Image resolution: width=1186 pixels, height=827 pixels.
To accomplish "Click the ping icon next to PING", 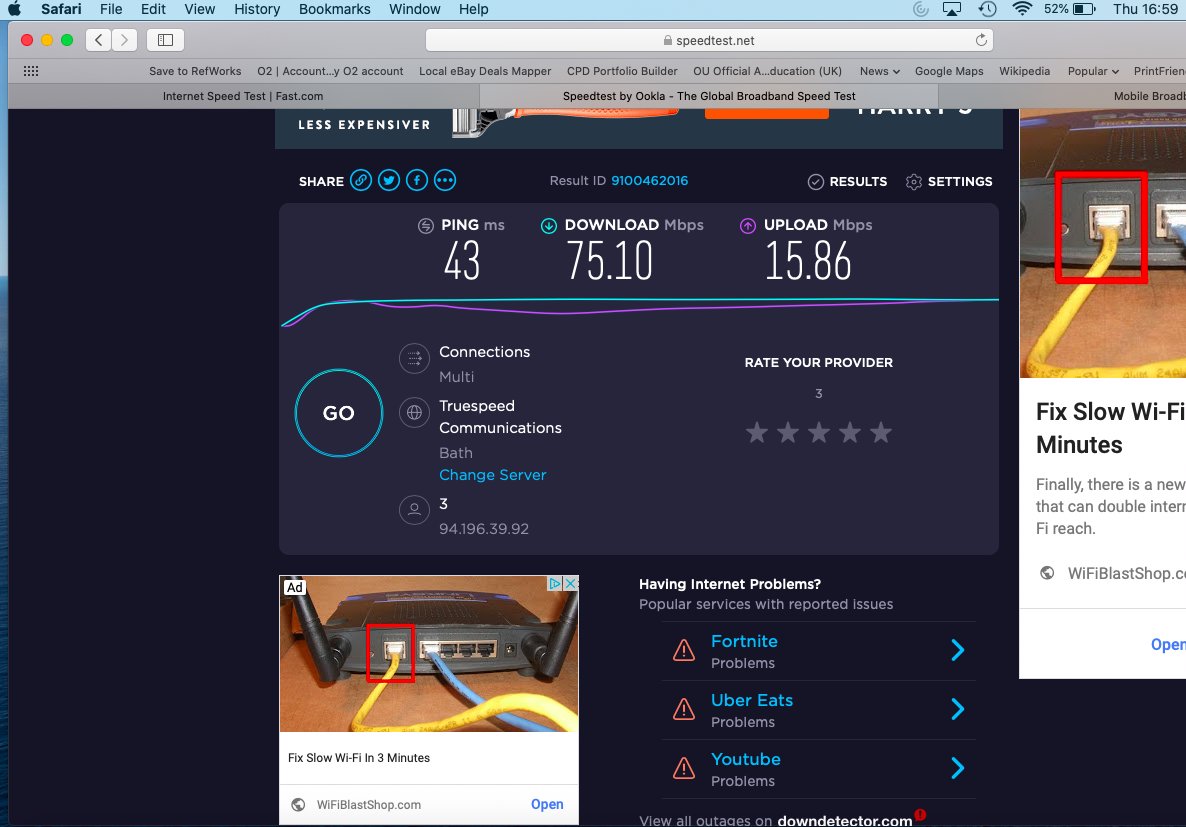I will [426, 225].
